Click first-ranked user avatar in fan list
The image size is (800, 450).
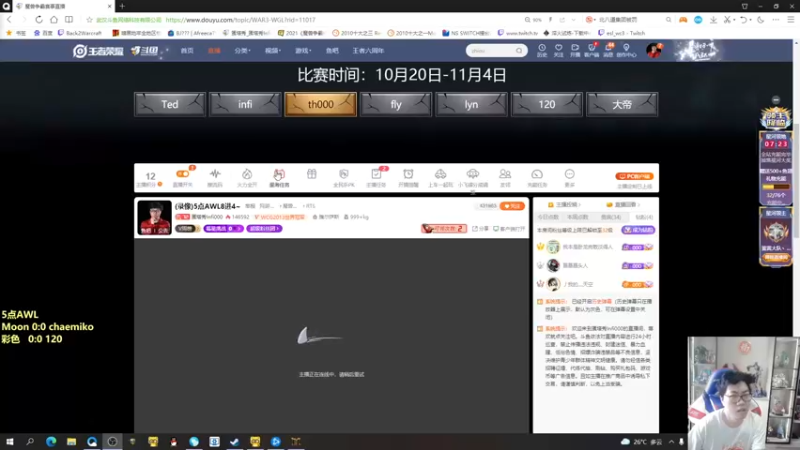point(553,247)
